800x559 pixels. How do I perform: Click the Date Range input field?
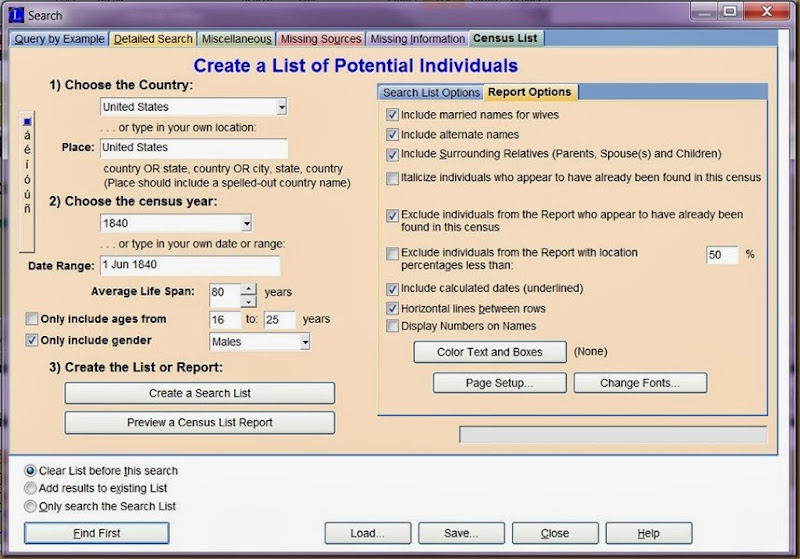(190, 265)
